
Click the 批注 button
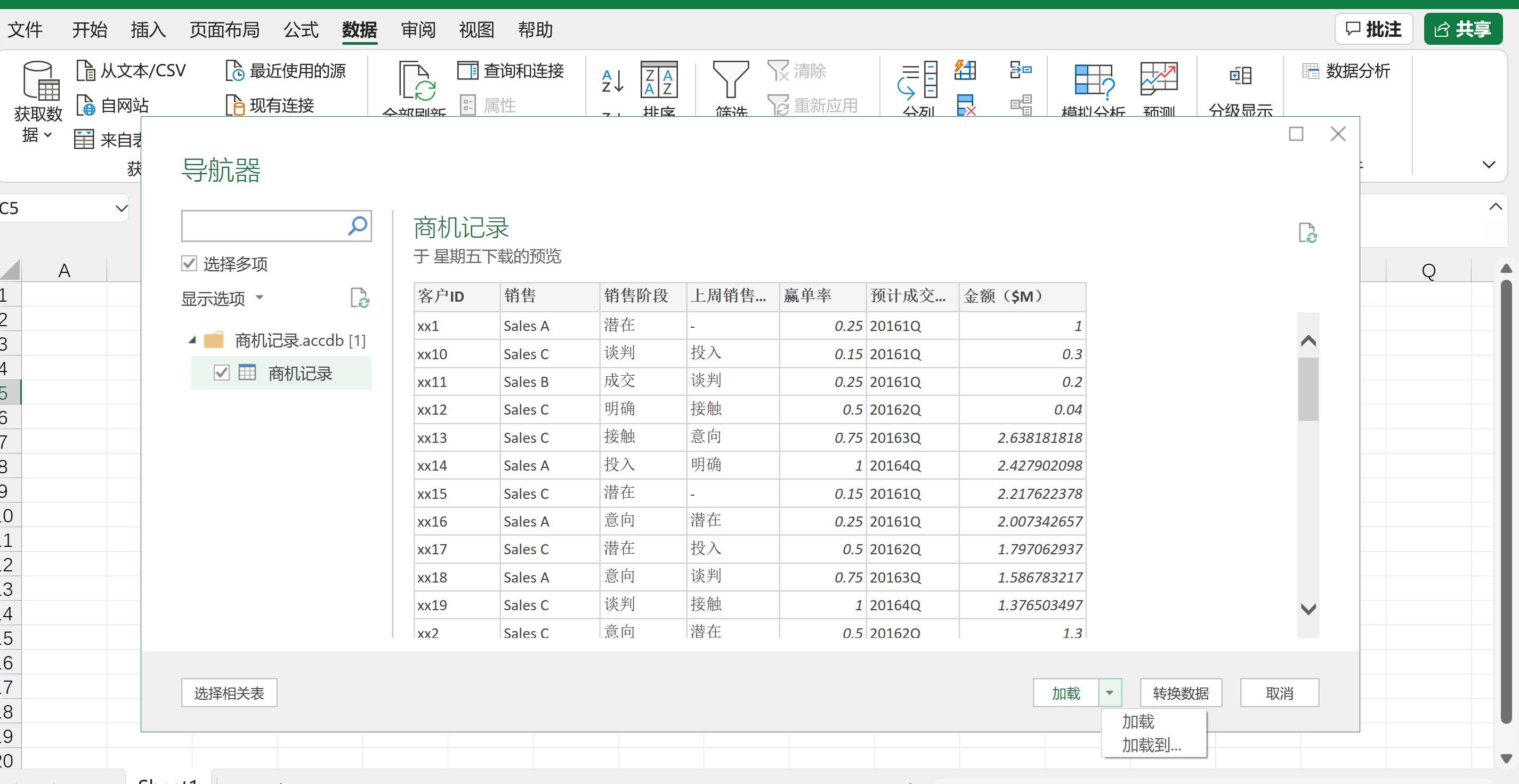(x=1373, y=29)
